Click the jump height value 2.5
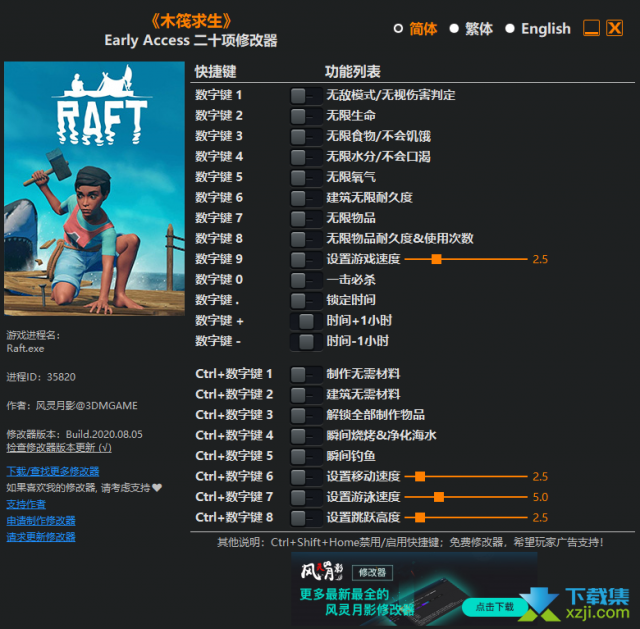 540,518
